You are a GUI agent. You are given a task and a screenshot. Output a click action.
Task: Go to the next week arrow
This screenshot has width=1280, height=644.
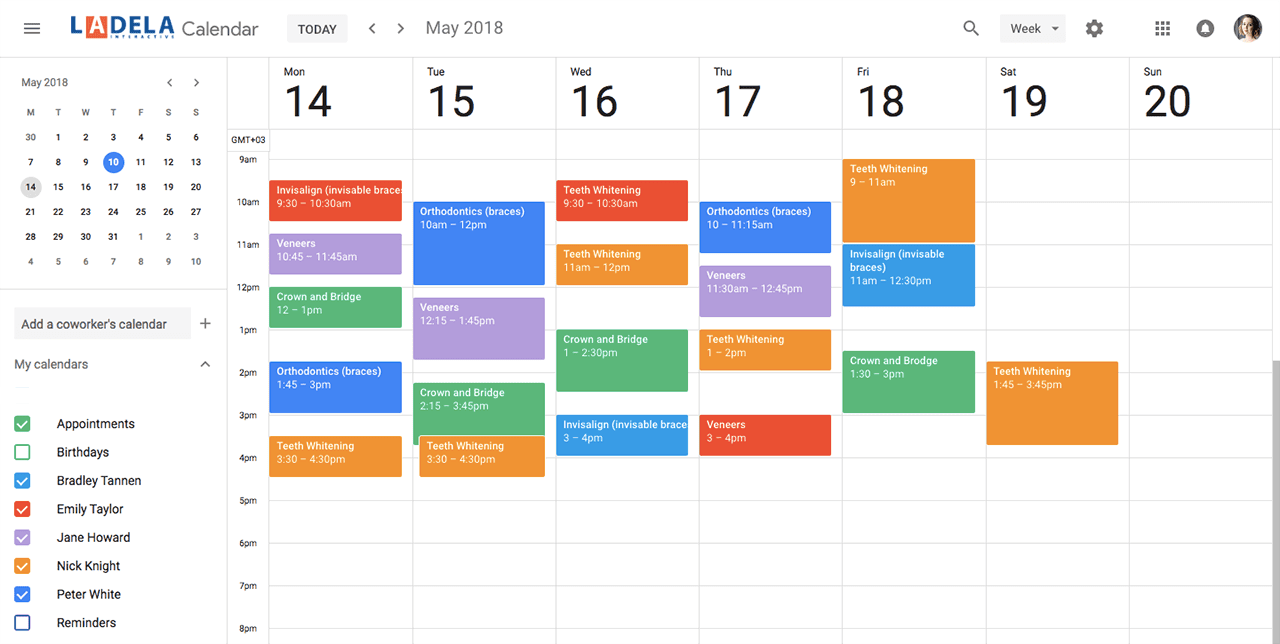coord(401,28)
